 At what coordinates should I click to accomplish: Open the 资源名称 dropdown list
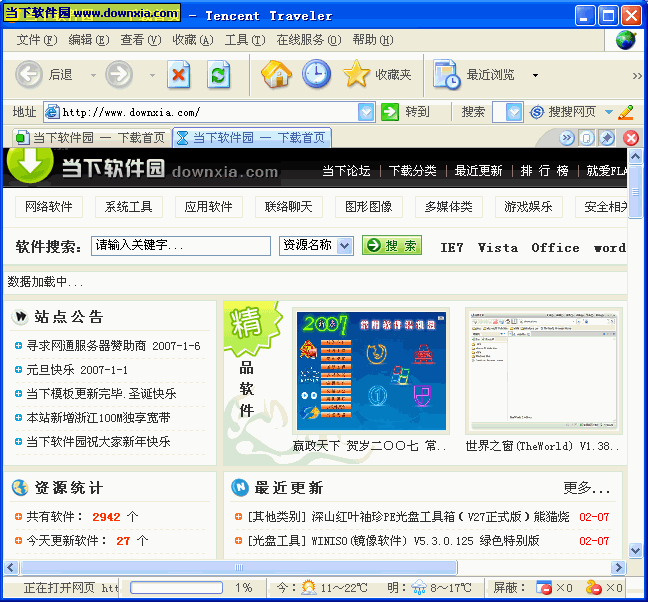pos(345,246)
